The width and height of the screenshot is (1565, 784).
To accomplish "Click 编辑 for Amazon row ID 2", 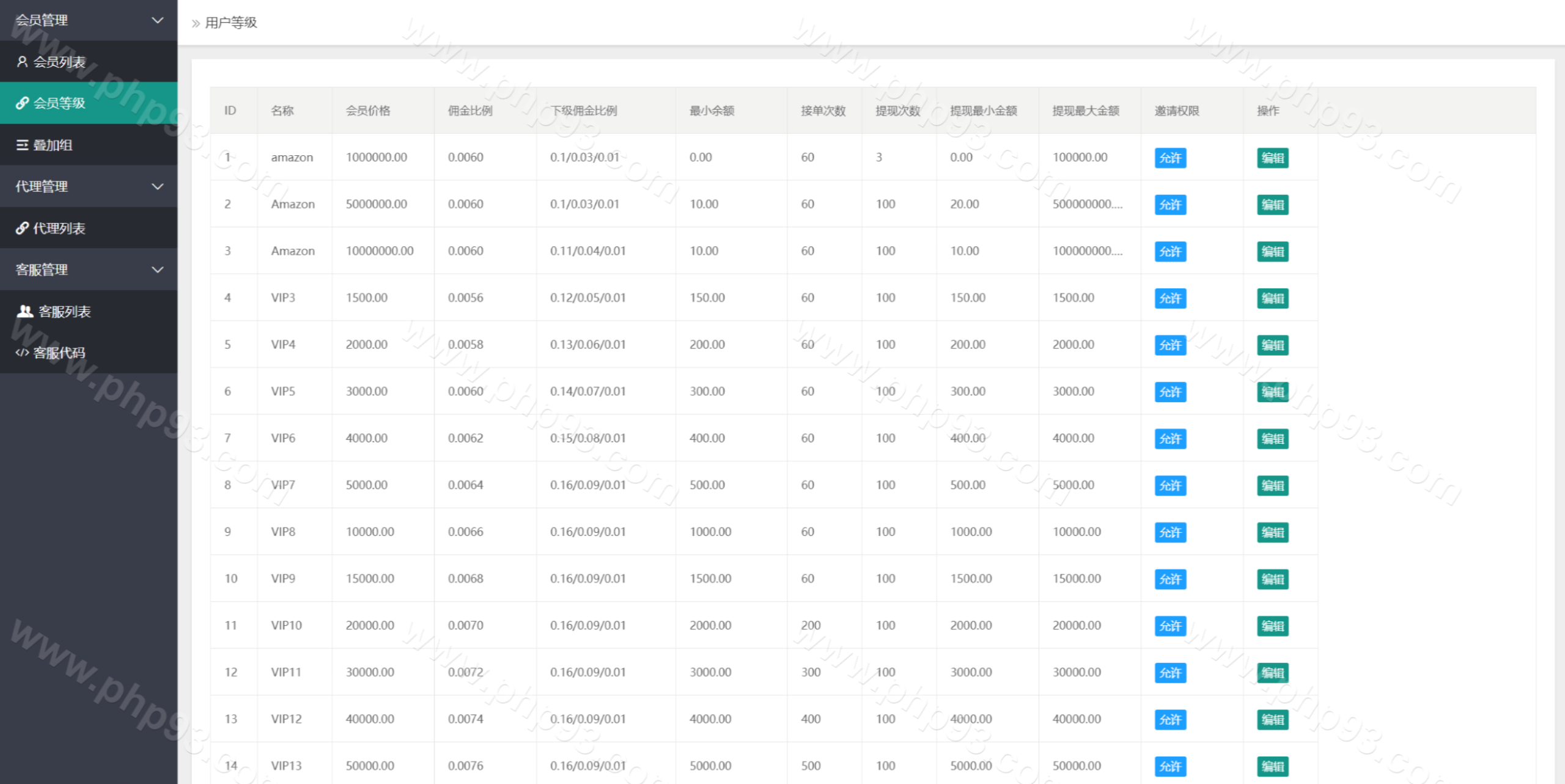I will coord(1272,205).
